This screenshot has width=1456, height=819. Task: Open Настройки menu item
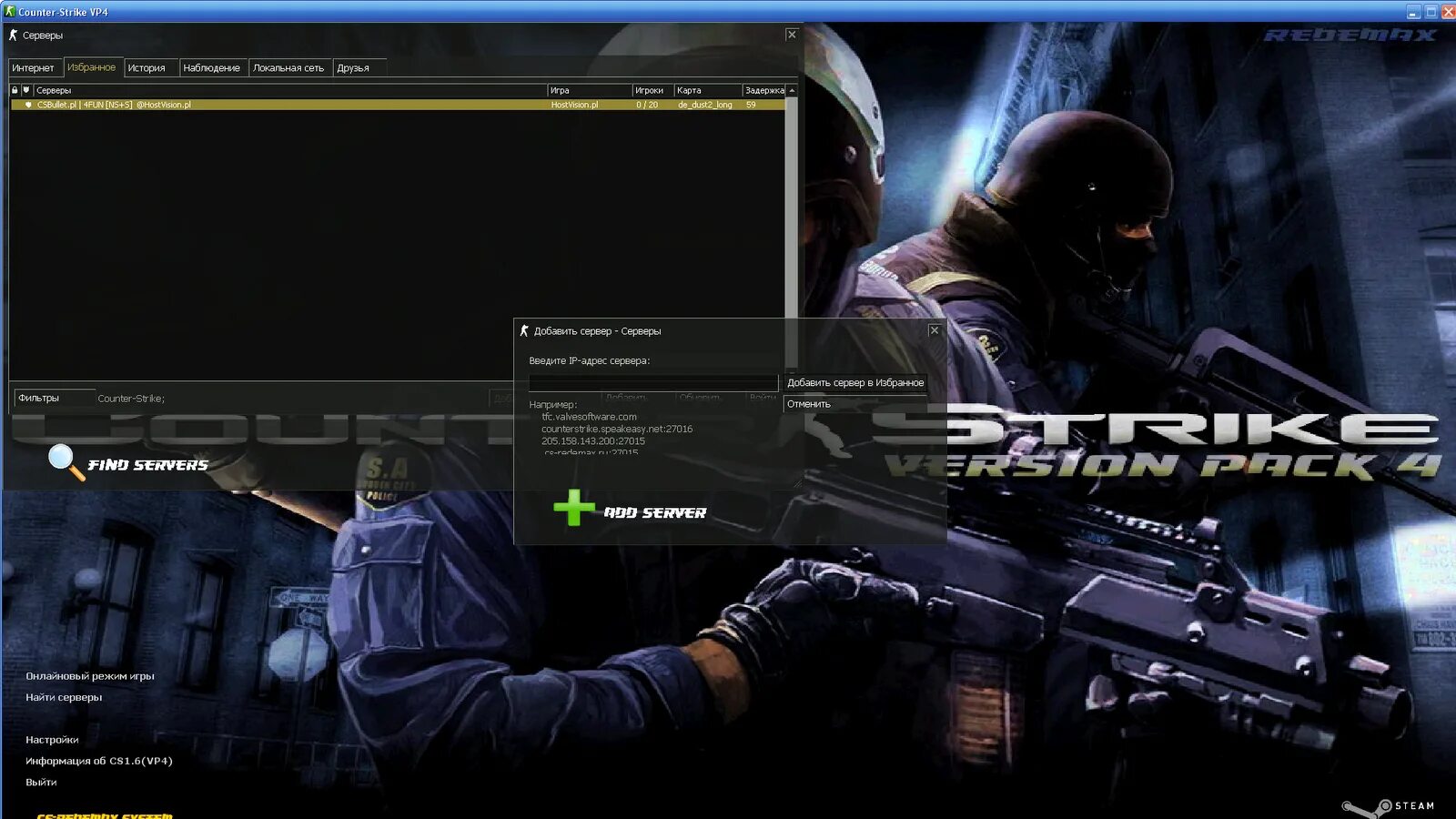52,740
